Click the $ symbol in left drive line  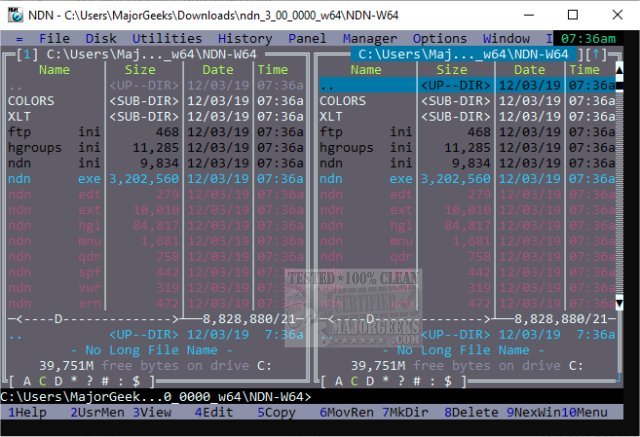coord(136,382)
